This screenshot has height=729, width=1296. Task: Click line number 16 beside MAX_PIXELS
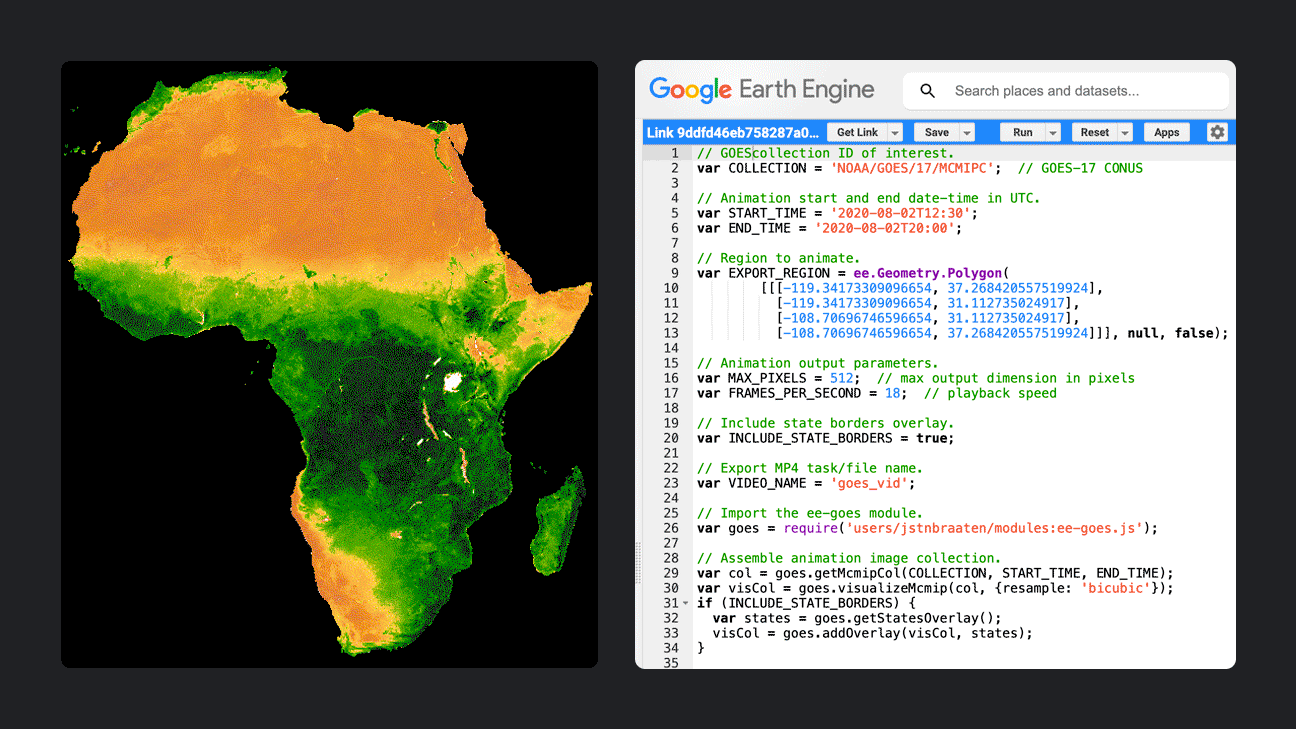click(x=673, y=377)
